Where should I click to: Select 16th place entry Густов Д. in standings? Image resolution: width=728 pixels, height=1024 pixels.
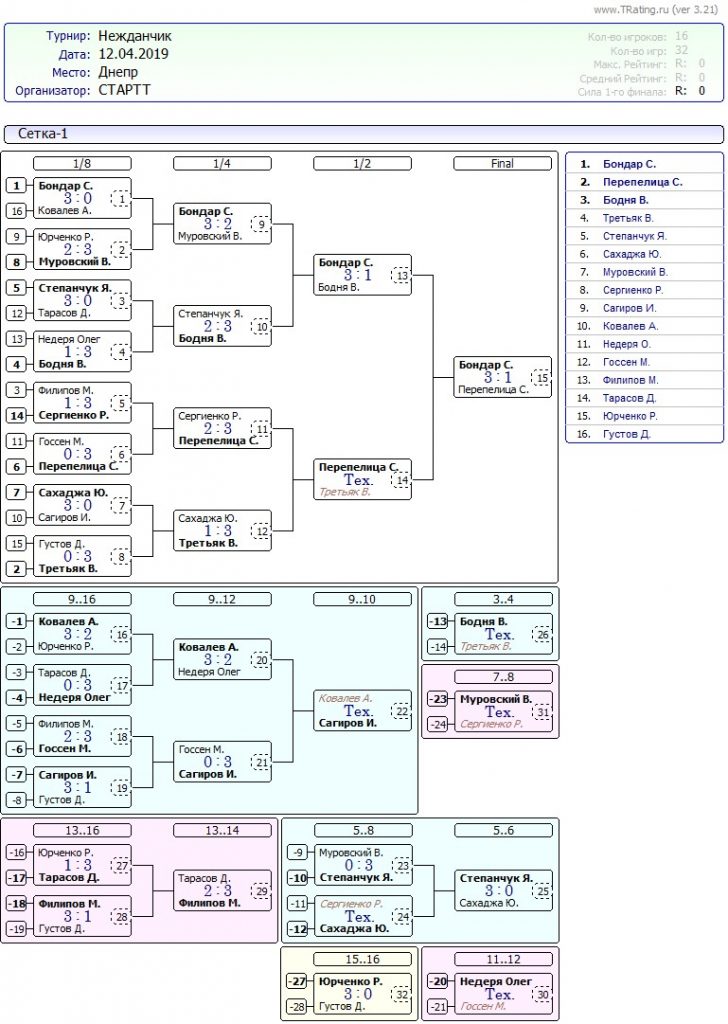click(x=625, y=434)
